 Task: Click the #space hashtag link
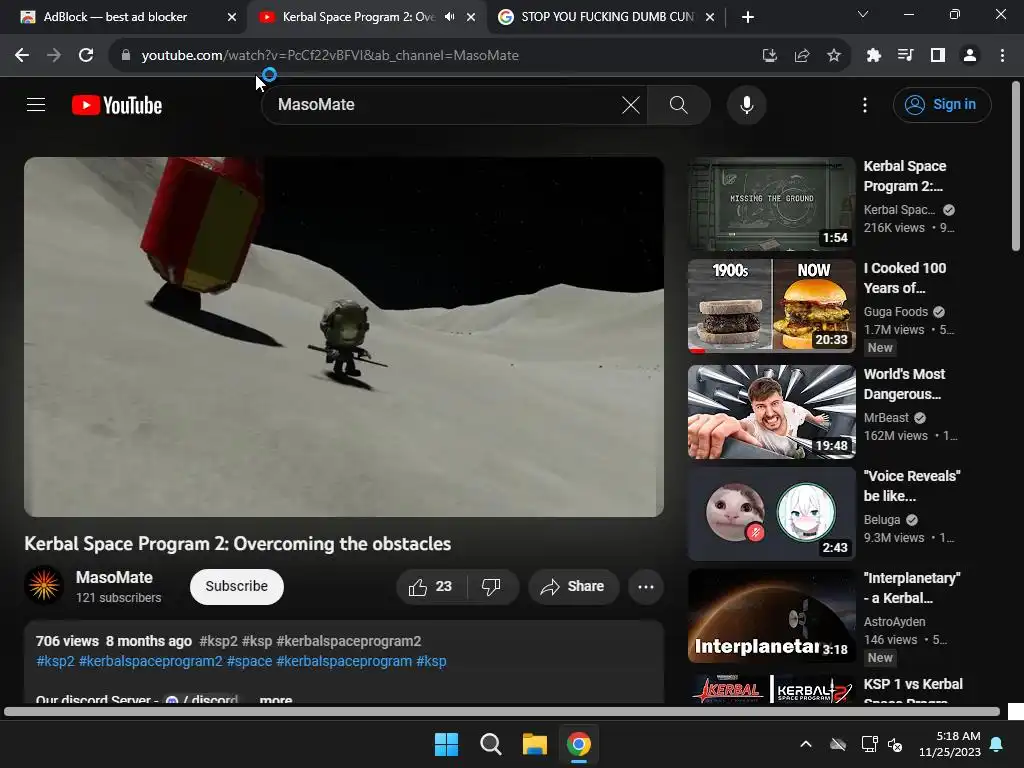click(249, 661)
